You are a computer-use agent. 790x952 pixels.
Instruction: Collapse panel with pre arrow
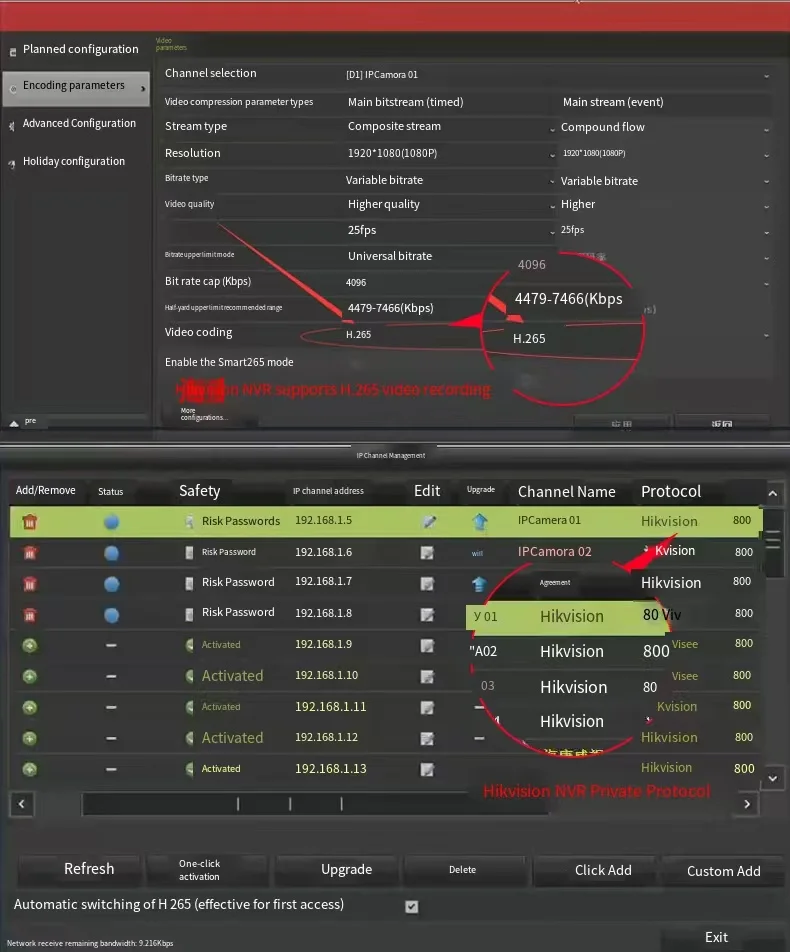coord(14,423)
